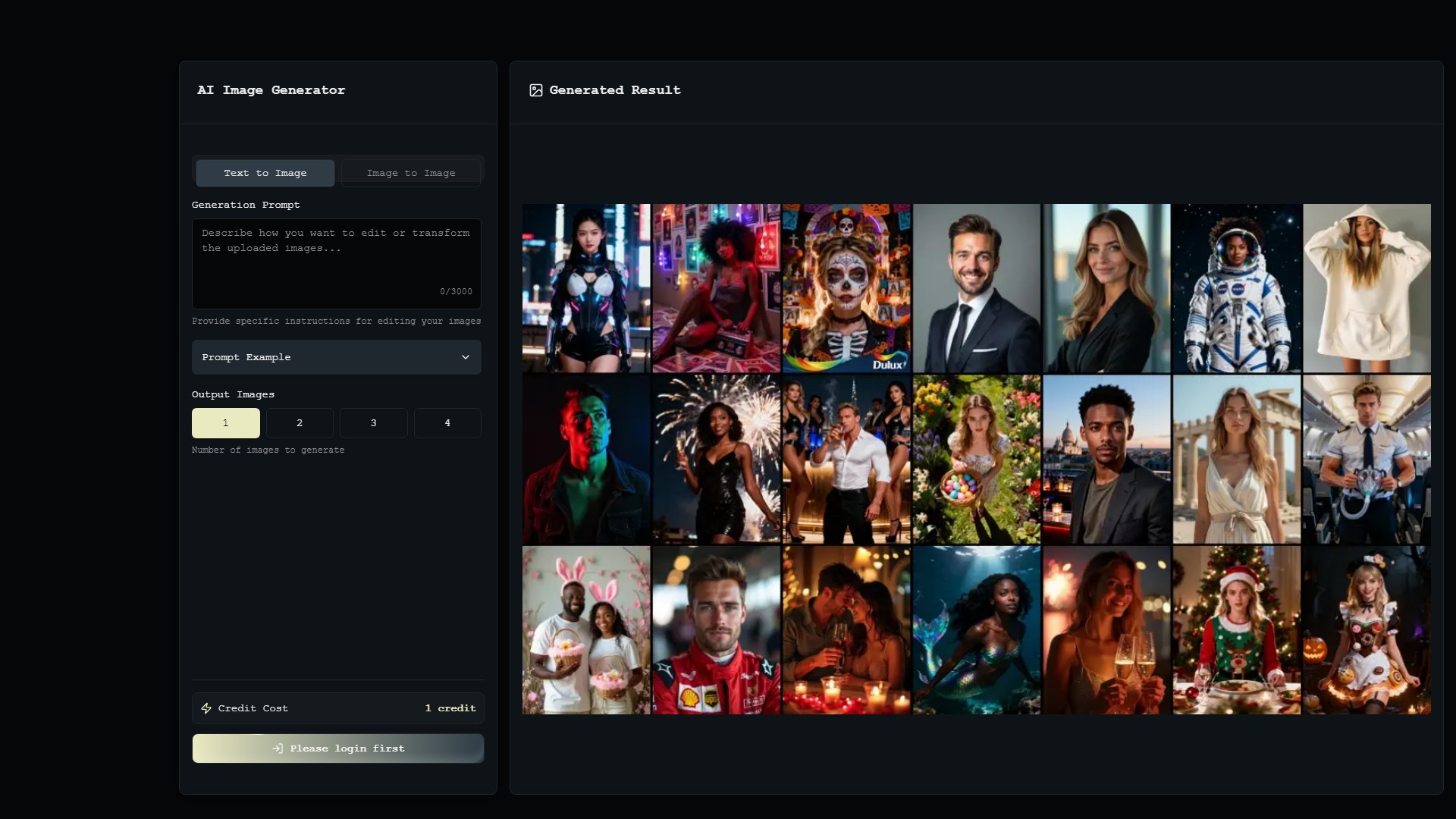The height and width of the screenshot is (819, 1456).
Task: Click the lightning bolt Credit Cost icon
Action: tap(206, 708)
